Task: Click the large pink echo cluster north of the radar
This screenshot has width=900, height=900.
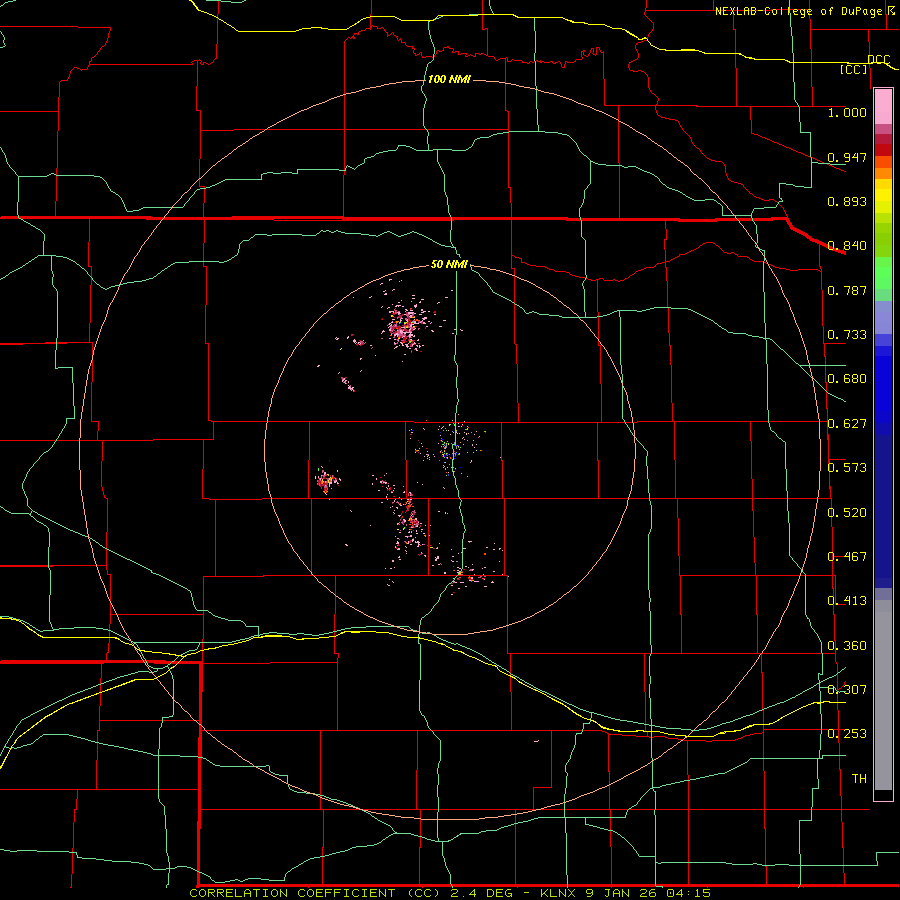Action: point(406,326)
